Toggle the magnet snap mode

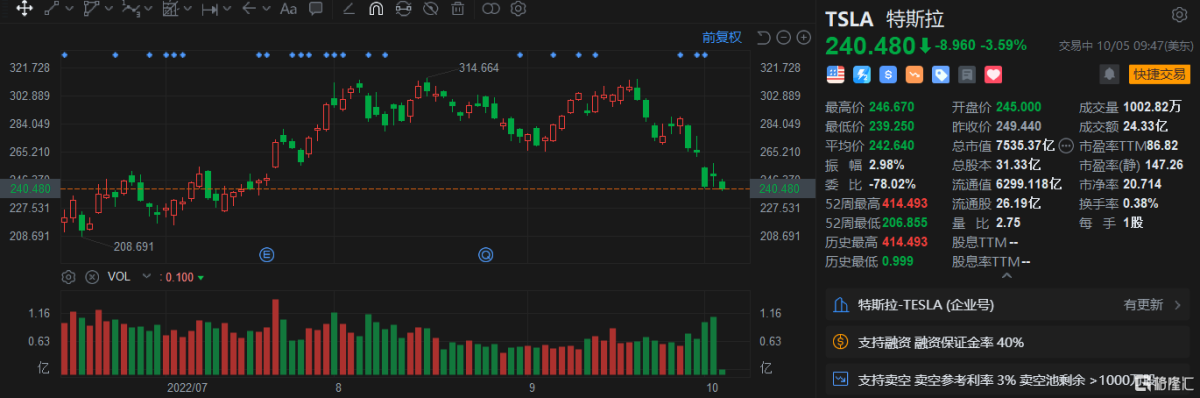[x=376, y=9]
